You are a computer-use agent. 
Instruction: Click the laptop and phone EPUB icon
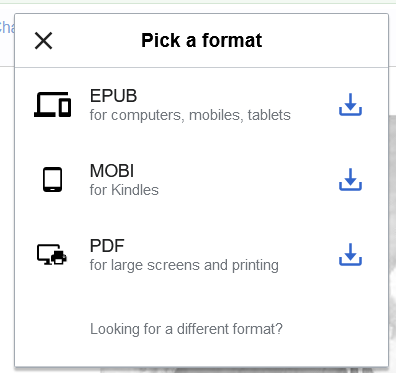52,105
